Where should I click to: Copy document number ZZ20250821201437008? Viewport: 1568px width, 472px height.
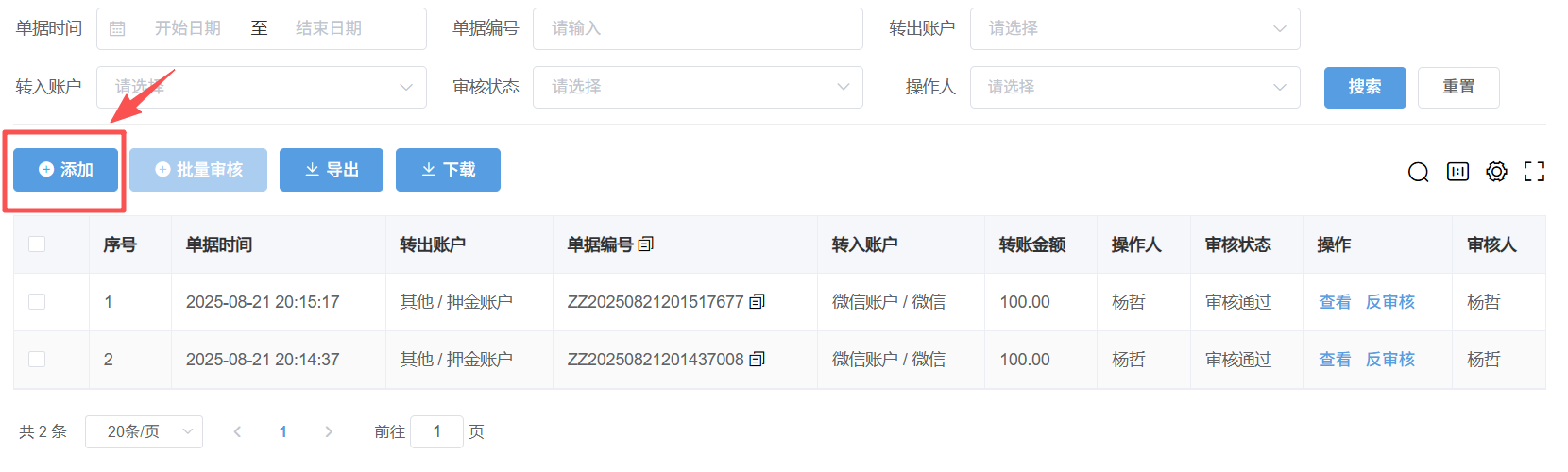[x=757, y=360]
